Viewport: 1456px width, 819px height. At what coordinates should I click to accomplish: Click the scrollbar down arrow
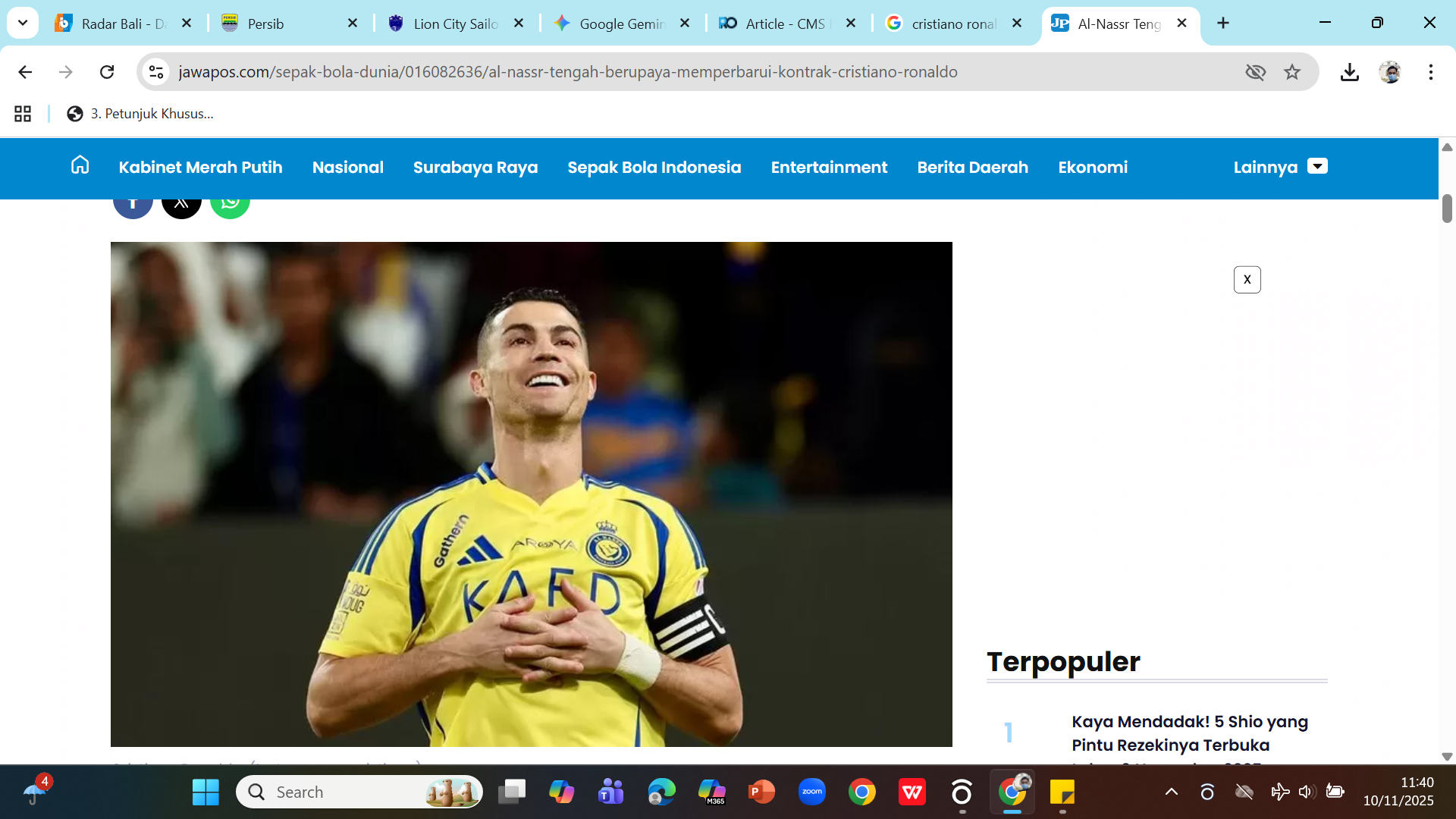(x=1447, y=757)
